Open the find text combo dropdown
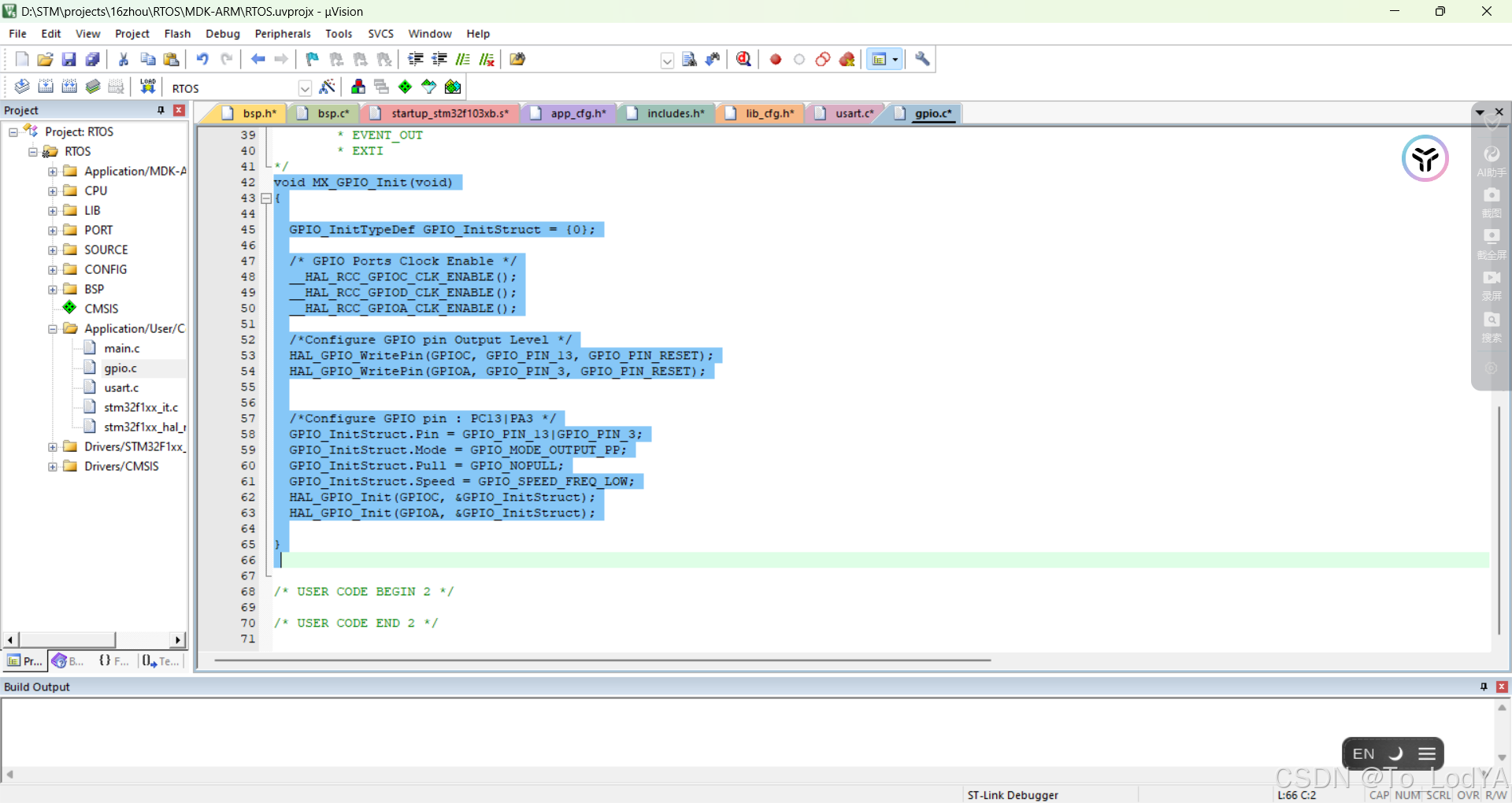The width and height of the screenshot is (1512, 803). (x=667, y=61)
